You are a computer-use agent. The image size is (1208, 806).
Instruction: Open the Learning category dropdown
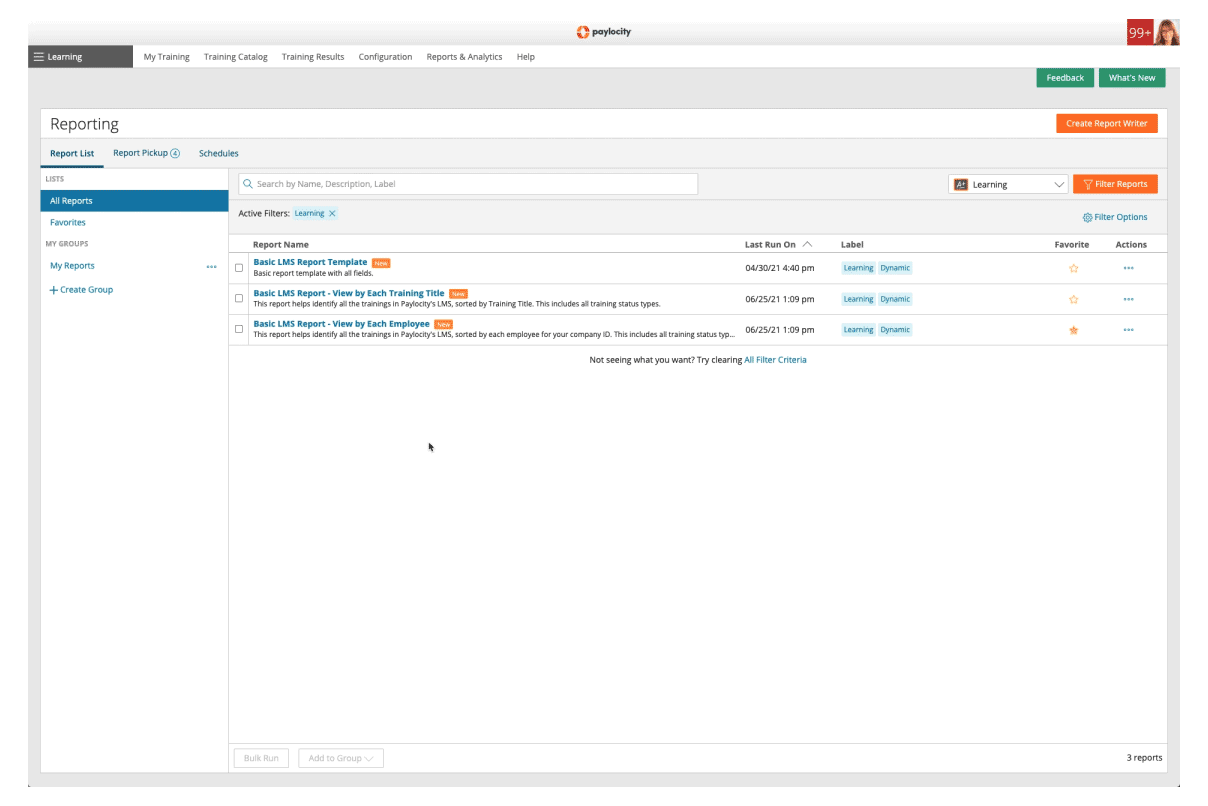click(x=1008, y=185)
